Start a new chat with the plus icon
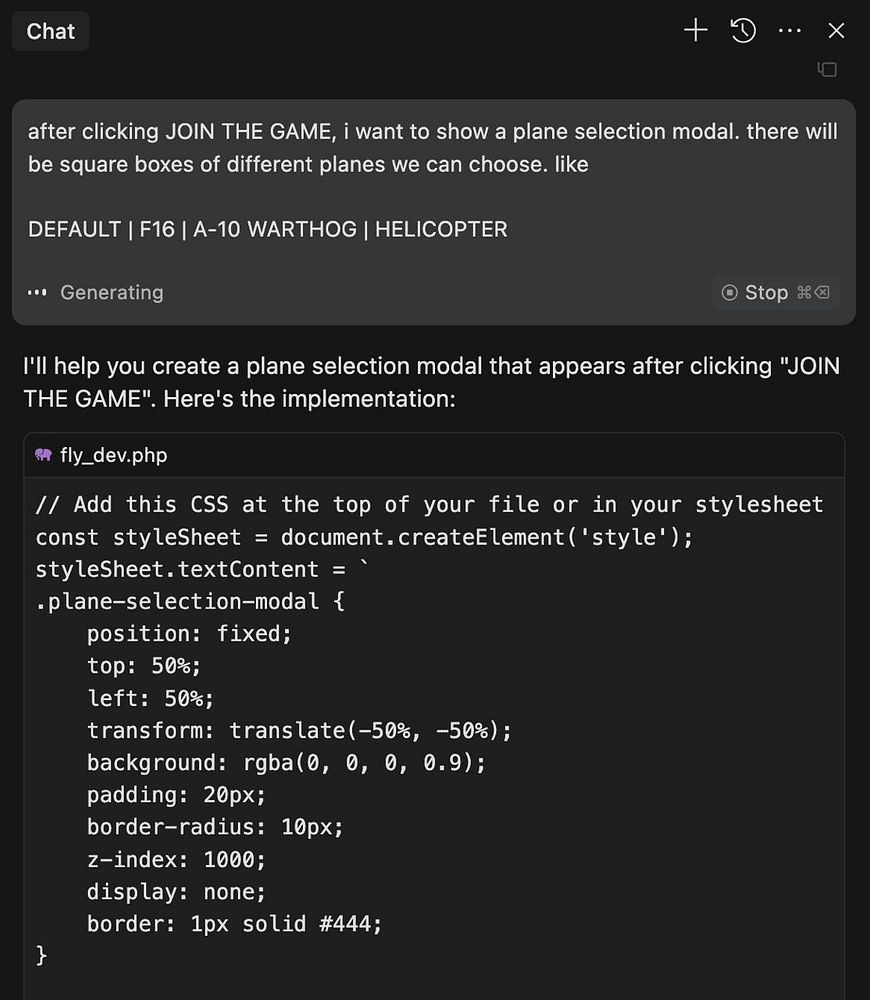This screenshot has width=870, height=1000. point(695,30)
